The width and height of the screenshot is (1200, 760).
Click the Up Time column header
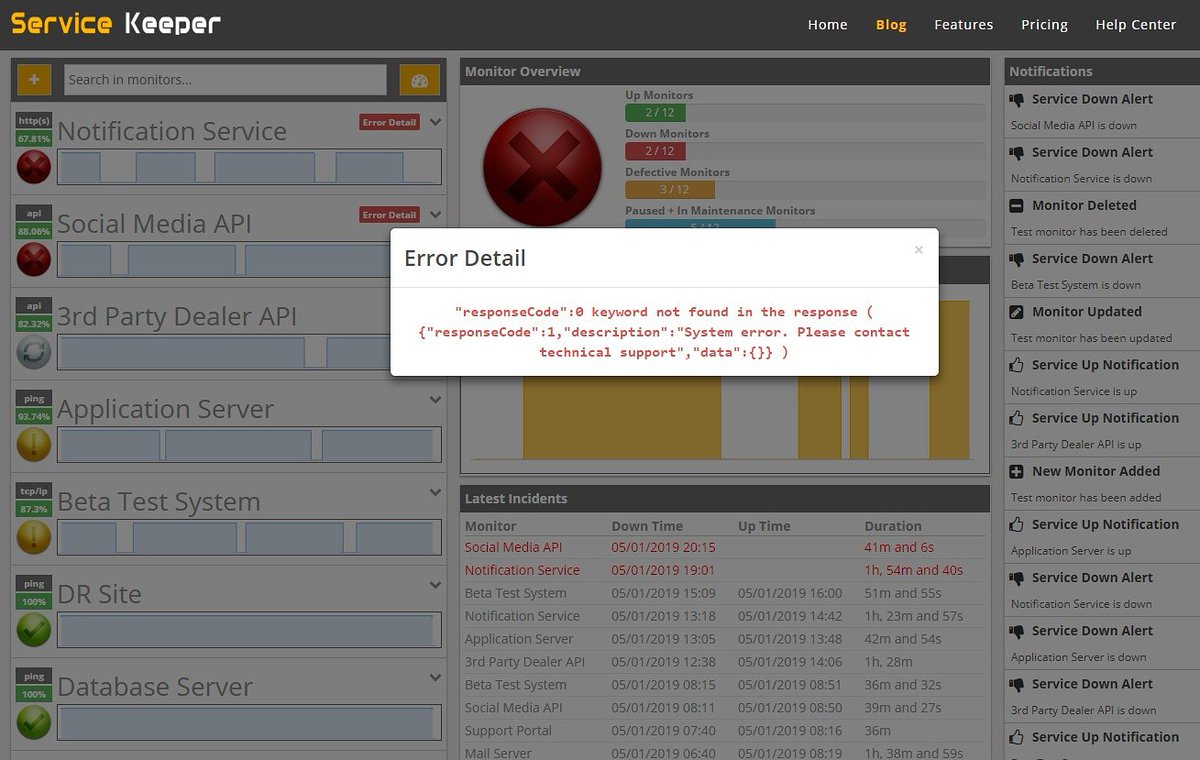pyautogui.click(x=764, y=526)
